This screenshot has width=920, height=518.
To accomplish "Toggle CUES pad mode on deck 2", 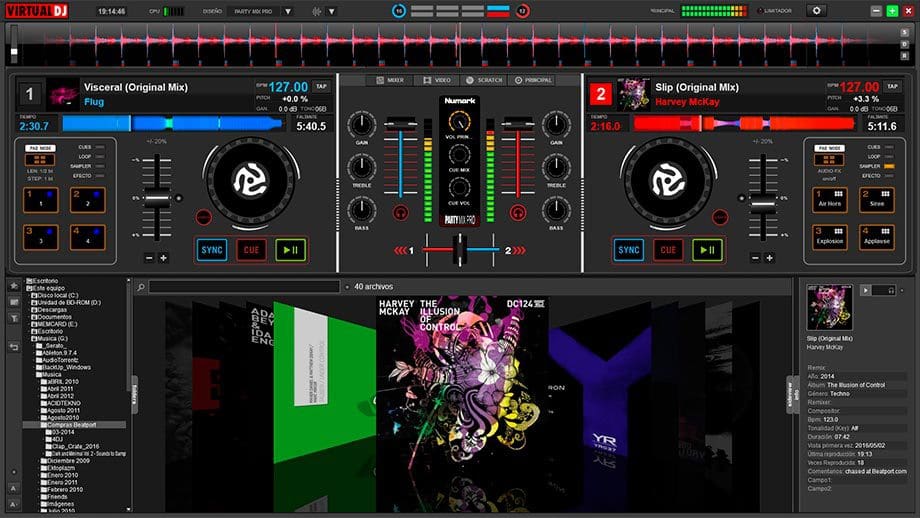I will pos(889,147).
